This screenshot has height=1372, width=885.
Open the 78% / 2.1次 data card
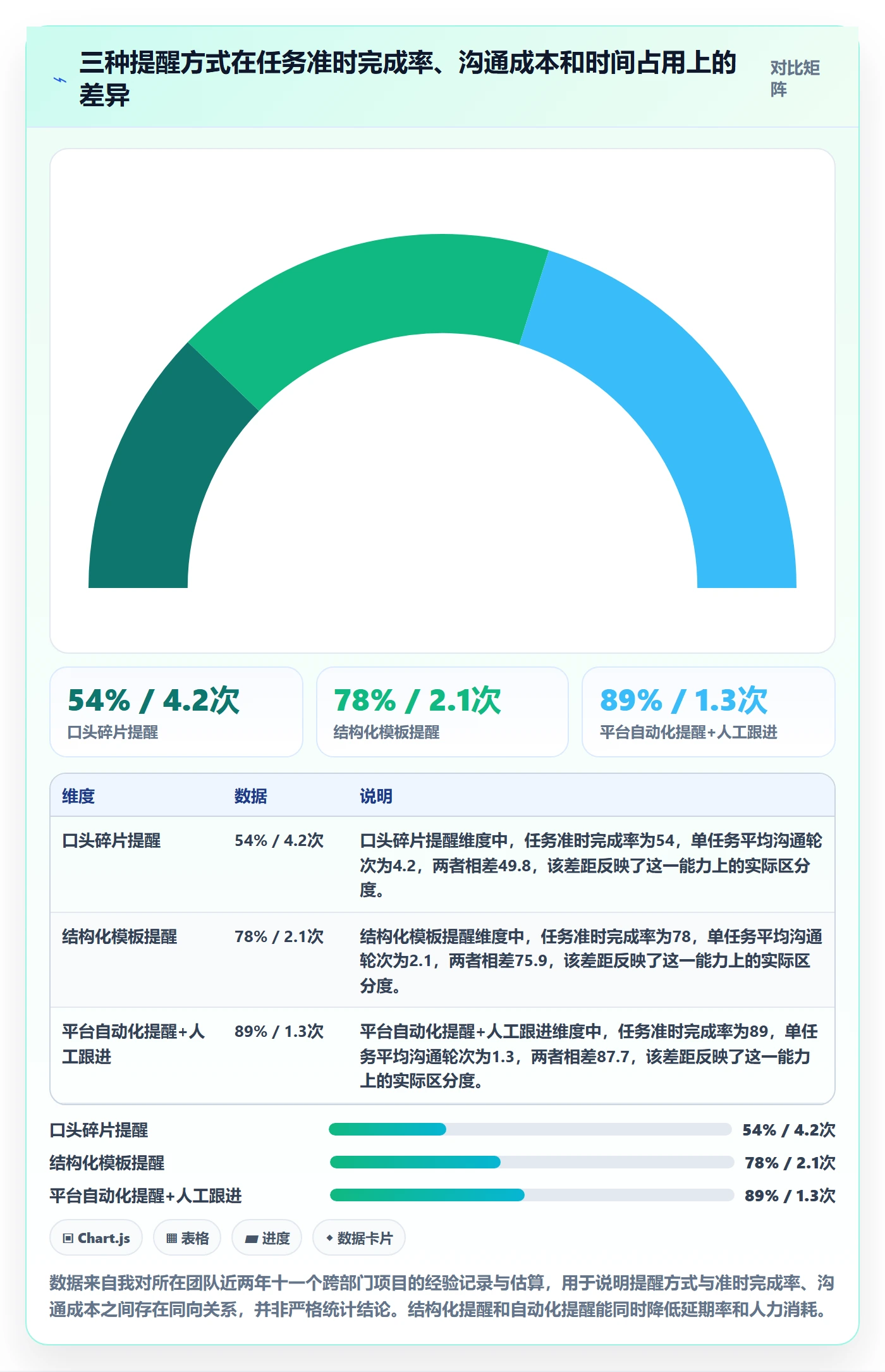click(442, 712)
